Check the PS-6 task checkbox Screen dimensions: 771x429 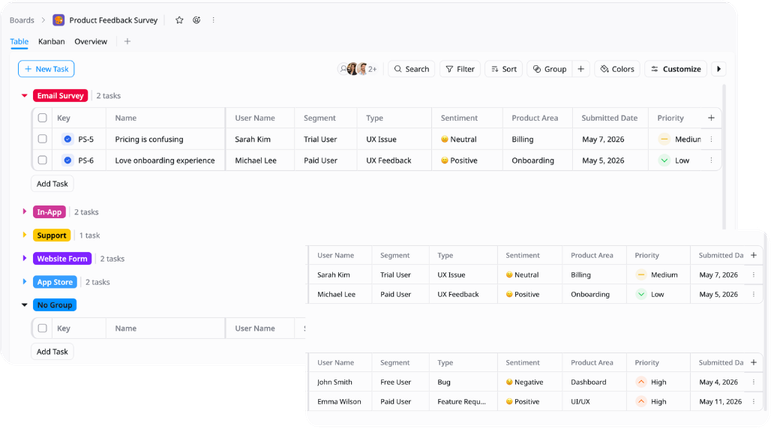pyautogui.click(x=42, y=160)
